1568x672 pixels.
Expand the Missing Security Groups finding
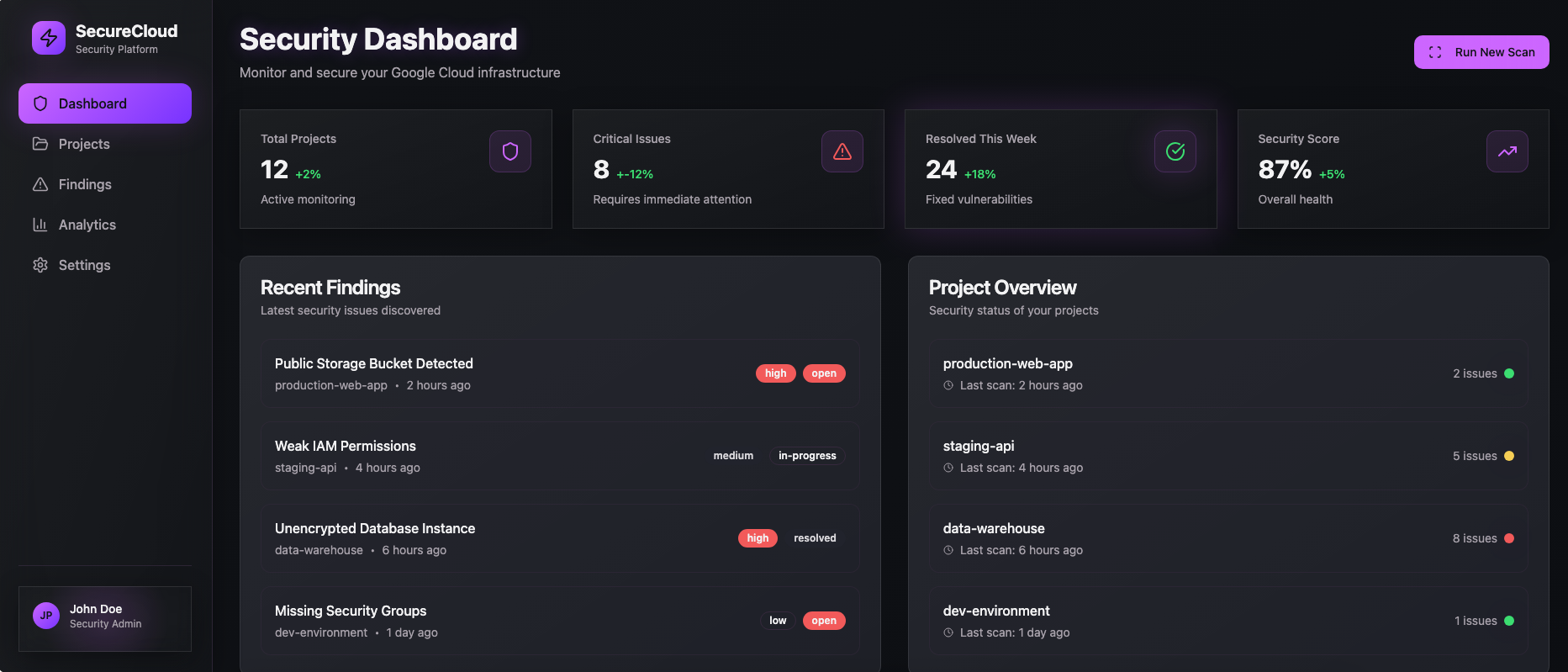[560, 620]
